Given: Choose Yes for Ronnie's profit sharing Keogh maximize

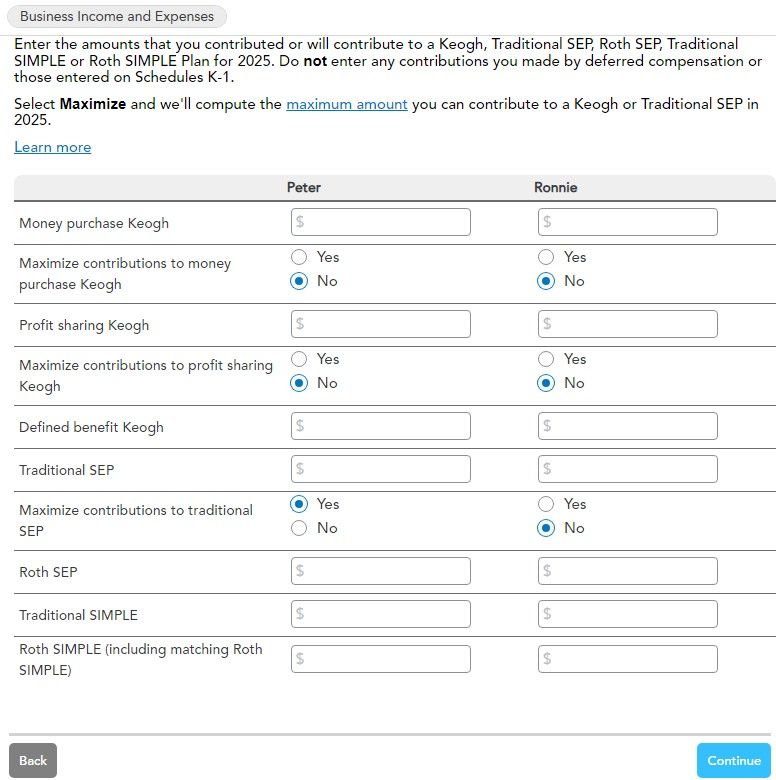Looking at the screenshot, I should pyautogui.click(x=546, y=359).
